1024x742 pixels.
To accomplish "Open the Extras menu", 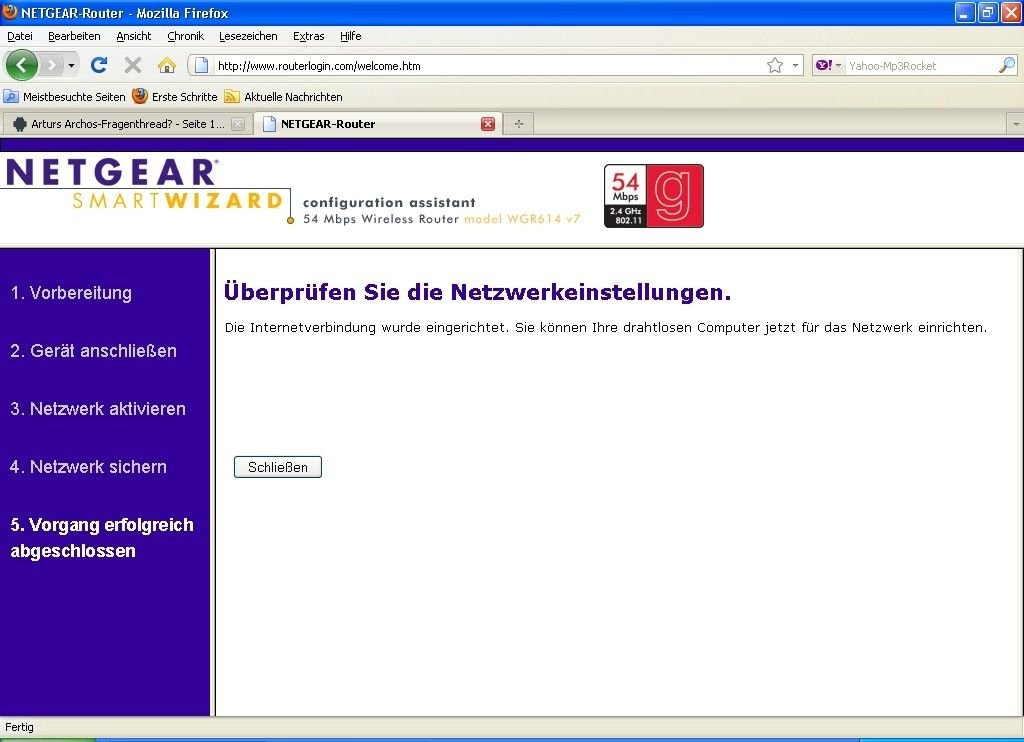I will coord(308,36).
